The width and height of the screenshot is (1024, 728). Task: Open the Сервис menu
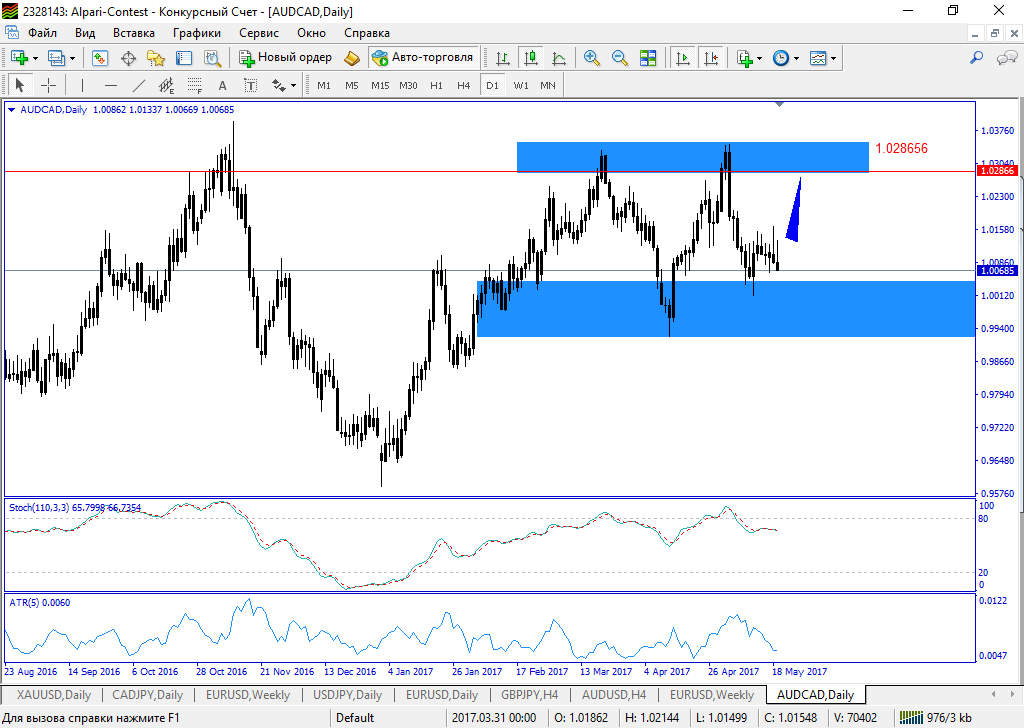pyautogui.click(x=259, y=33)
